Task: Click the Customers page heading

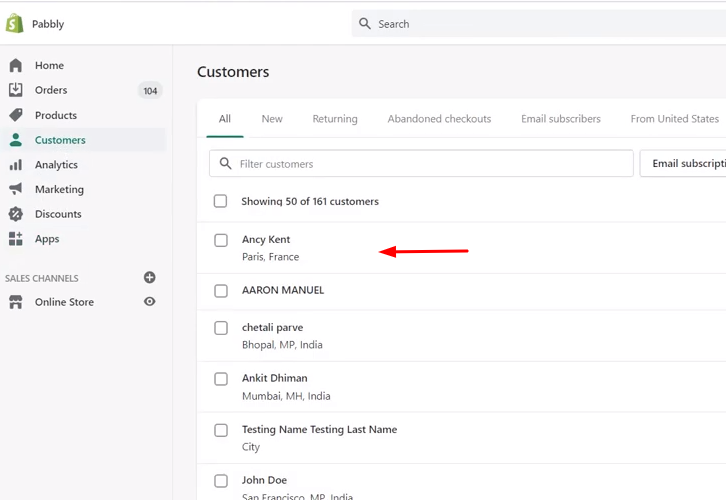Action: (233, 72)
